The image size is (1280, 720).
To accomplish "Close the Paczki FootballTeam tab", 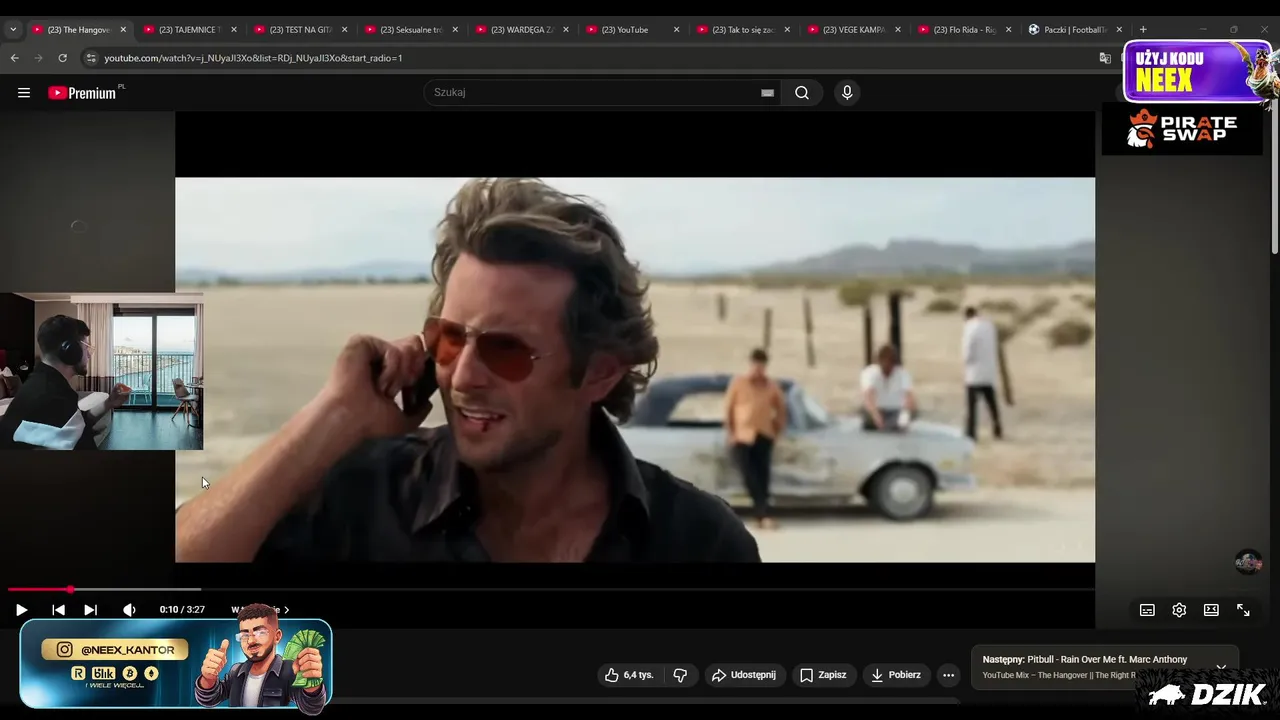I will (1118, 30).
